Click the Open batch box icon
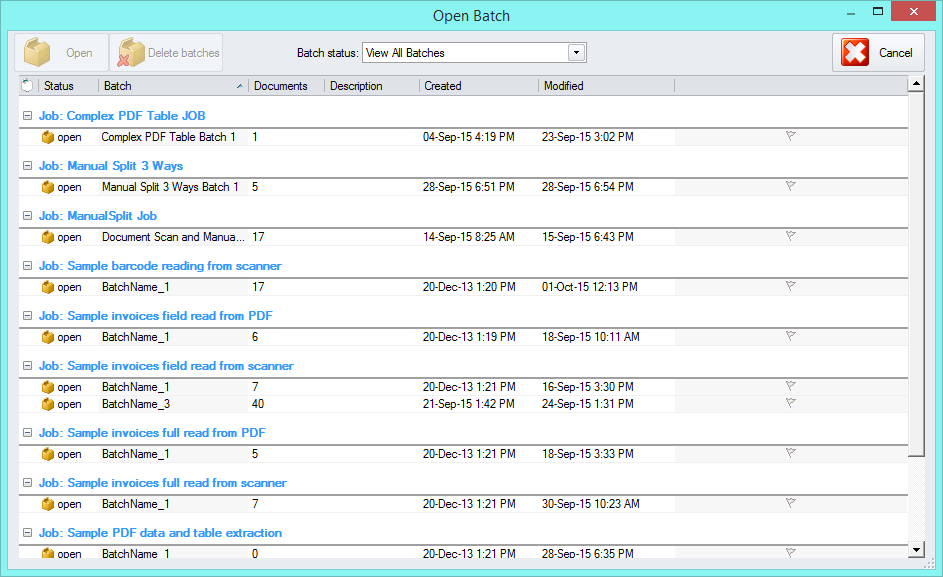The image size is (943, 577). 38,53
